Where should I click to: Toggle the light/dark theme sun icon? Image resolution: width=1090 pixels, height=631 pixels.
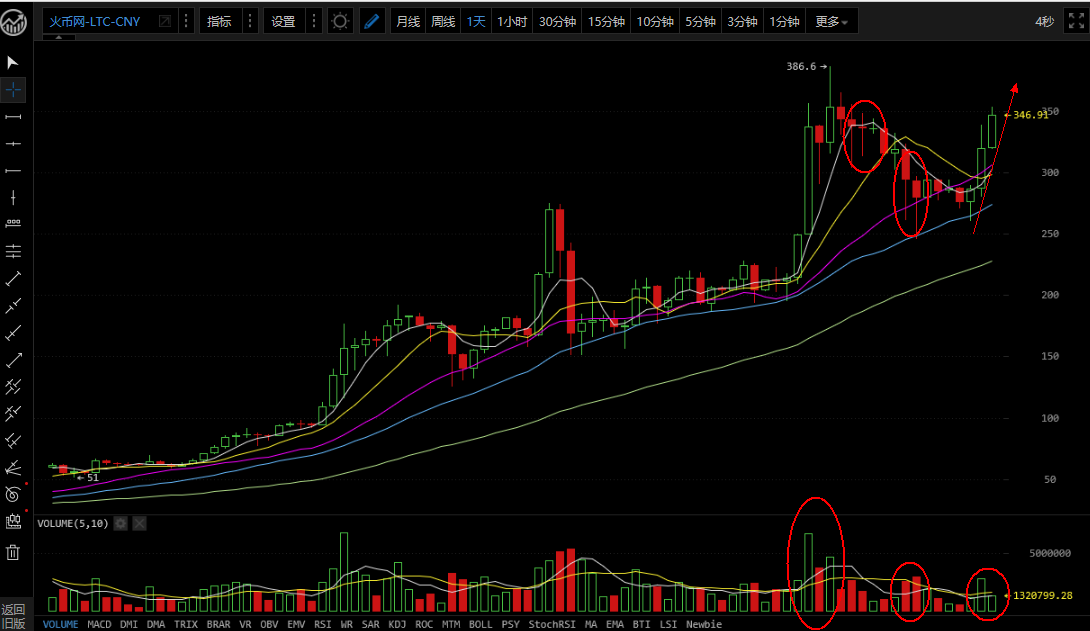(x=340, y=22)
